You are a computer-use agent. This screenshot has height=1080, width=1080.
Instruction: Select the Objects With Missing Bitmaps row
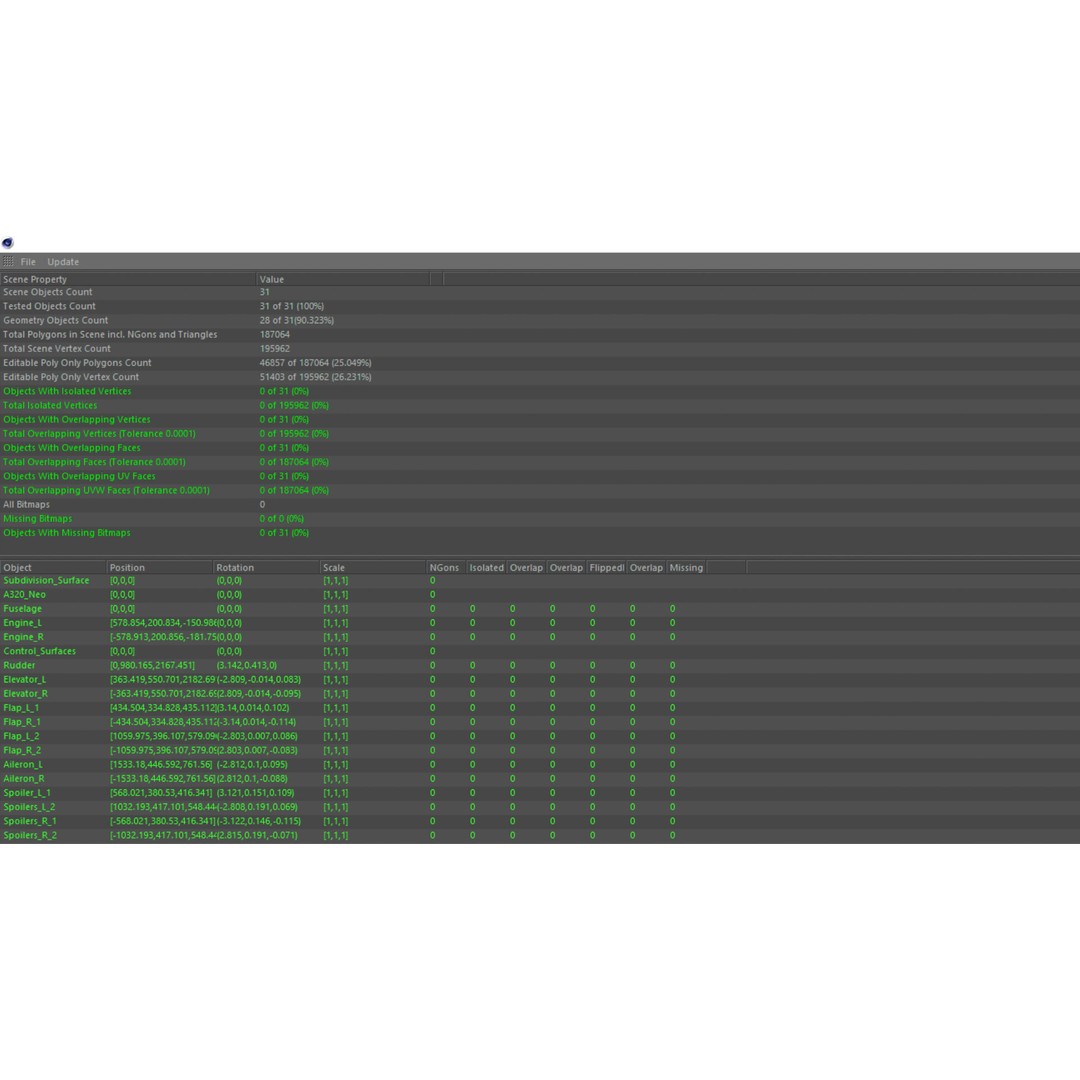[540, 532]
